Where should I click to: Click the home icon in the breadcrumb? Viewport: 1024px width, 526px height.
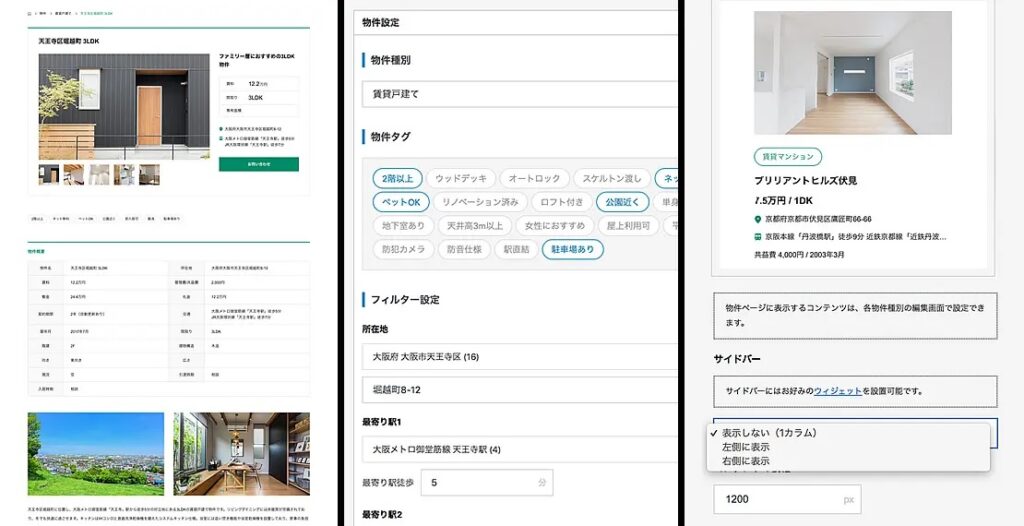click(x=30, y=13)
